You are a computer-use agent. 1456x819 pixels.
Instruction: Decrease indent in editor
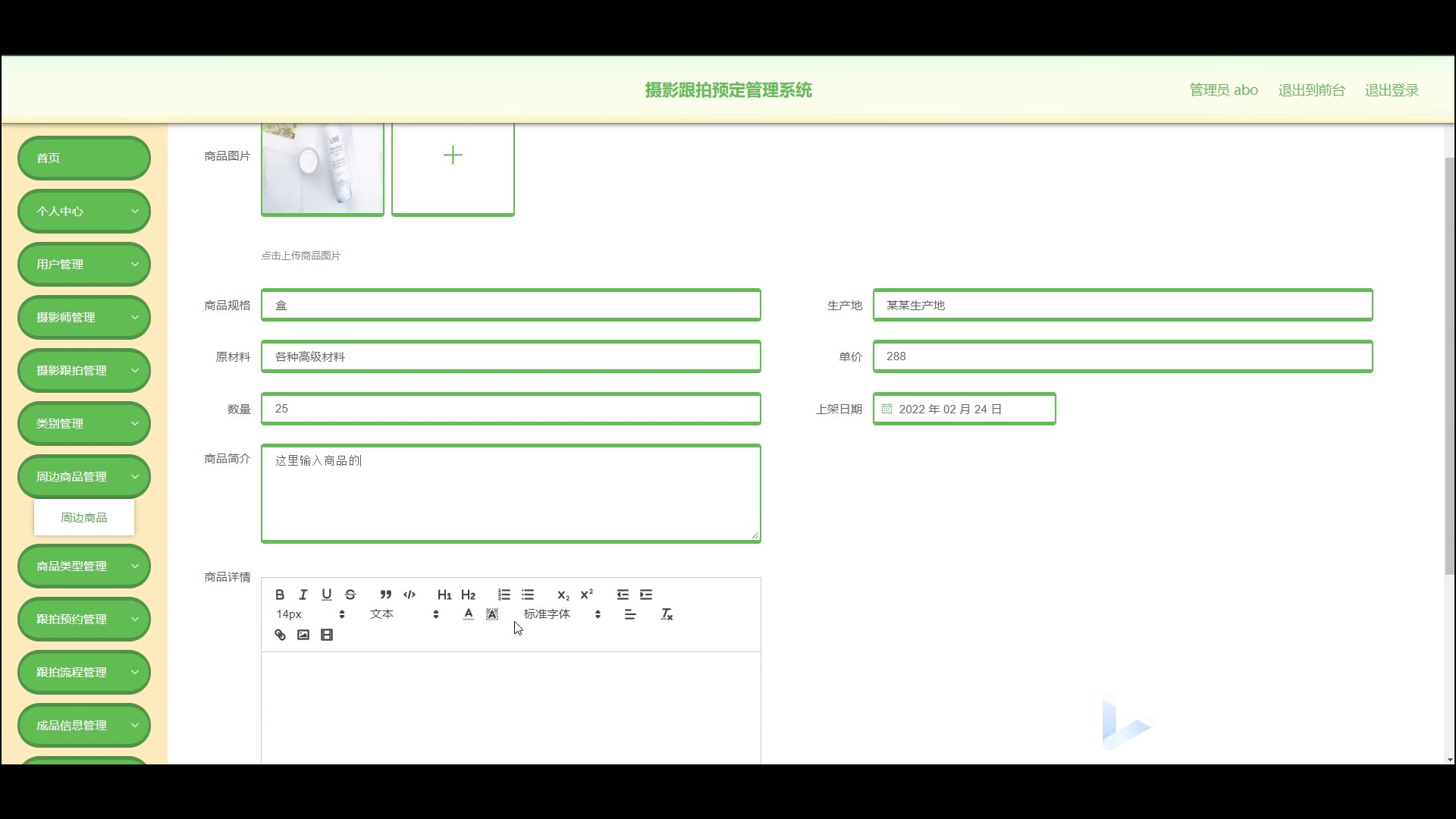click(623, 595)
